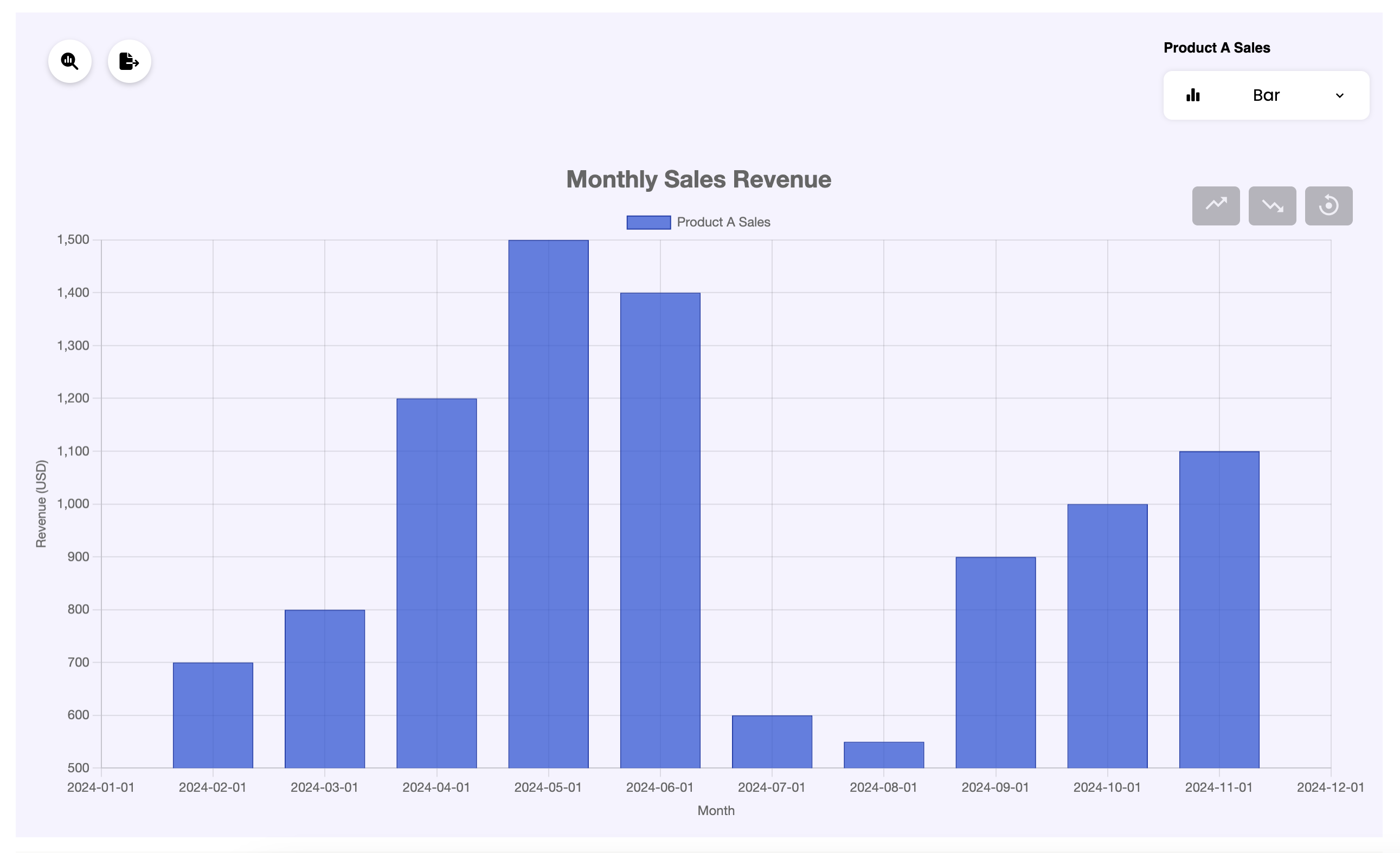Select the 2024-03-01 bar at 800
1400x853 pixels.
tap(324, 688)
